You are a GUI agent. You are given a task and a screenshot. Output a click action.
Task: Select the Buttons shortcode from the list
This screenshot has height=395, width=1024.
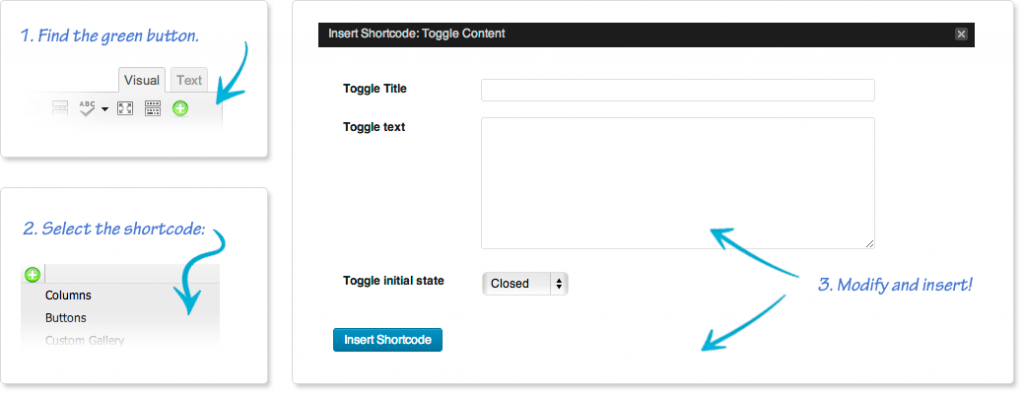(x=65, y=318)
